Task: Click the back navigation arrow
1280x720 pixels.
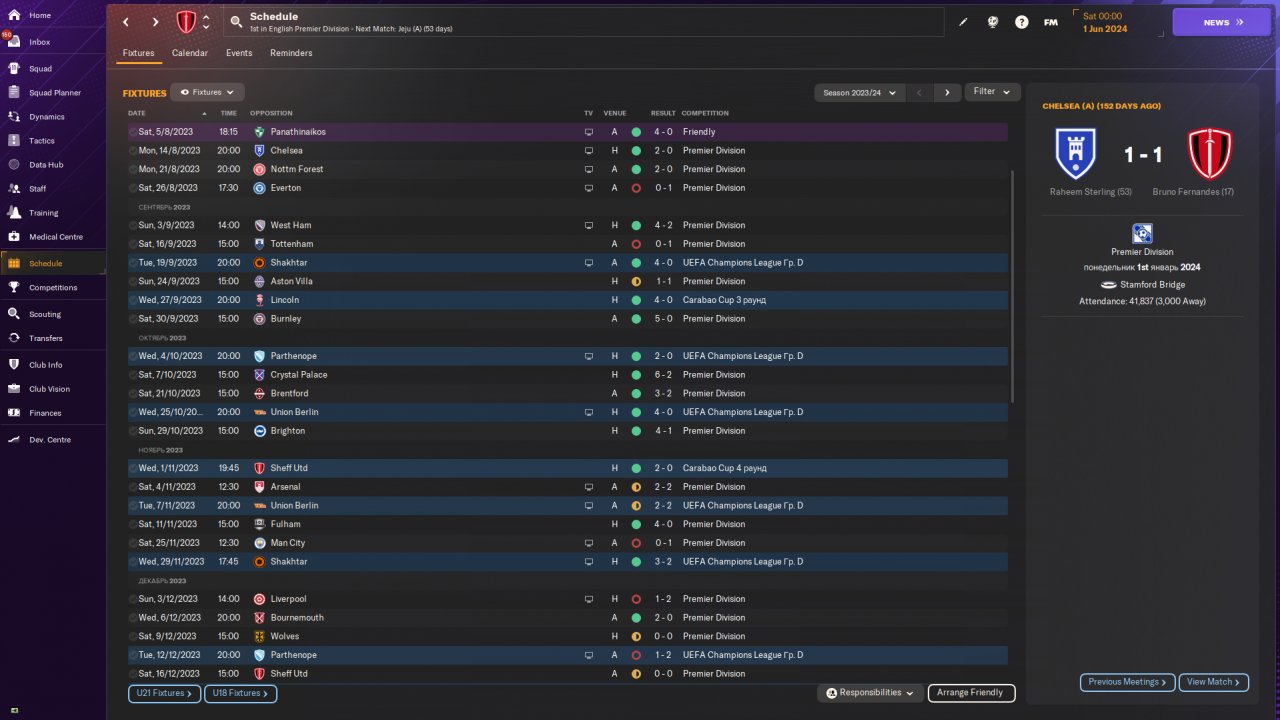Action: tap(126, 22)
